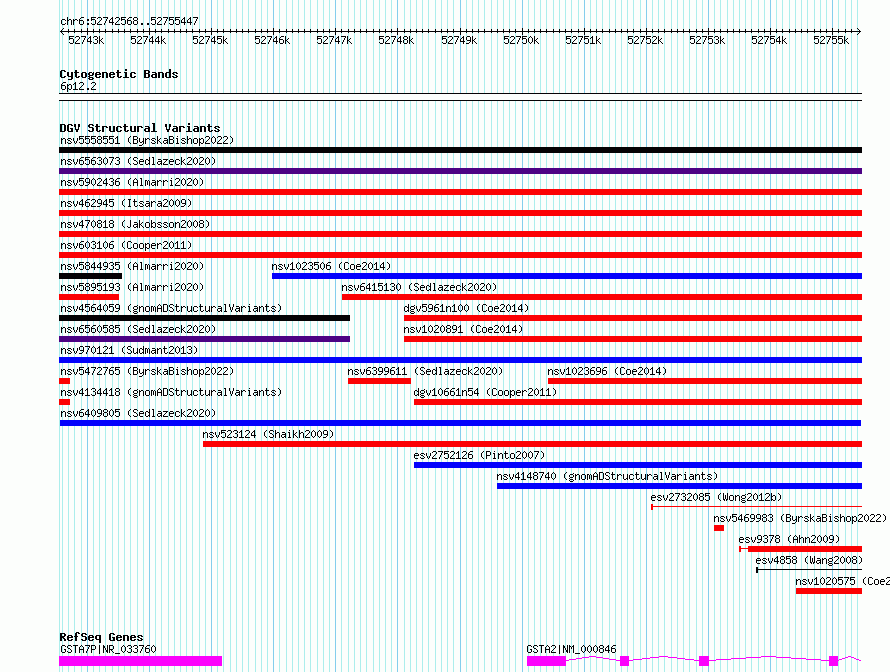Click the black bar of nsv5844935

click(x=91, y=276)
